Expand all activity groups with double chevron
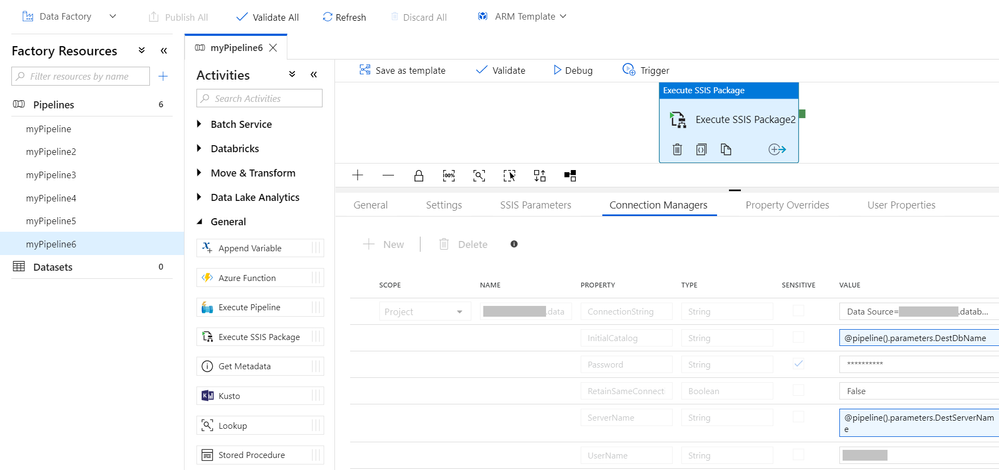Image resolution: width=999 pixels, height=470 pixels. [292, 75]
